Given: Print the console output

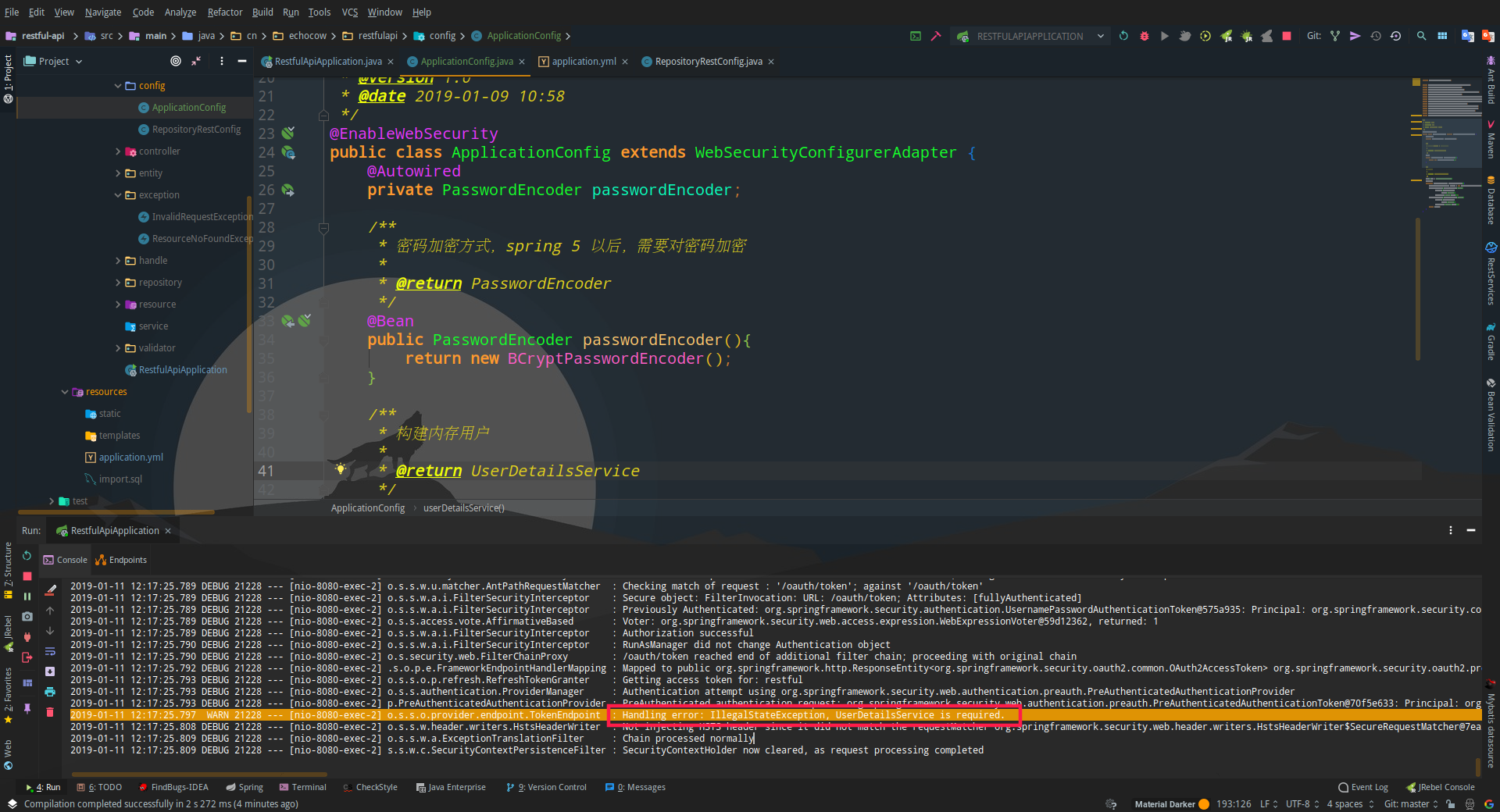Looking at the screenshot, I should click(x=50, y=692).
